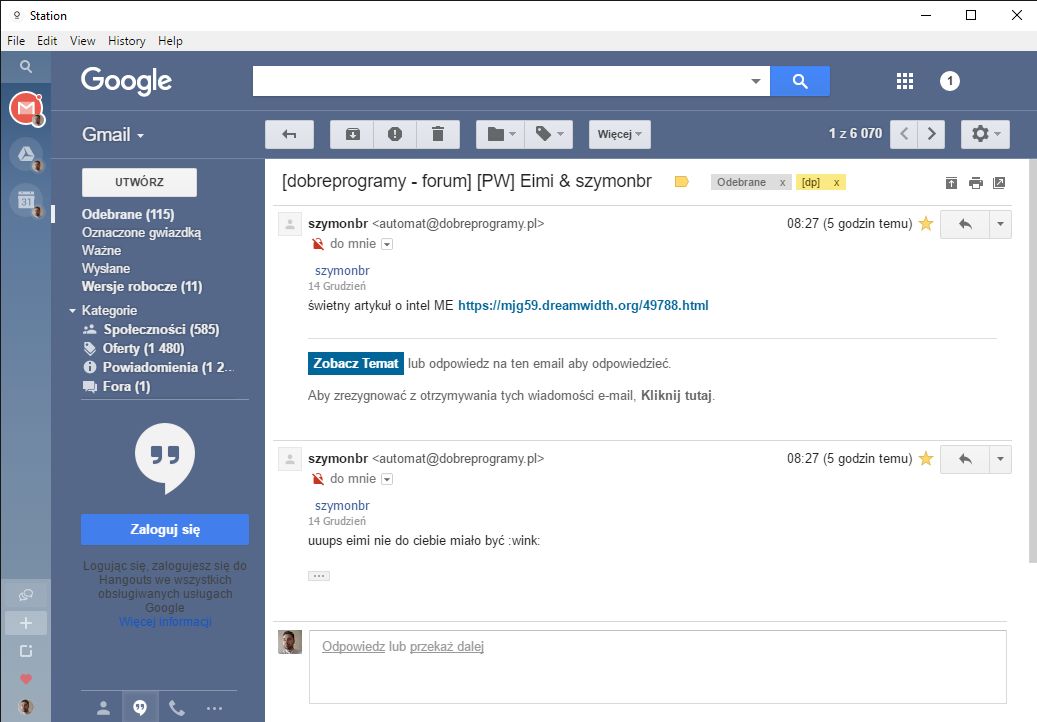Click the blue search button
Image resolution: width=1037 pixels, height=722 pixels.
(x=800, y=81)
